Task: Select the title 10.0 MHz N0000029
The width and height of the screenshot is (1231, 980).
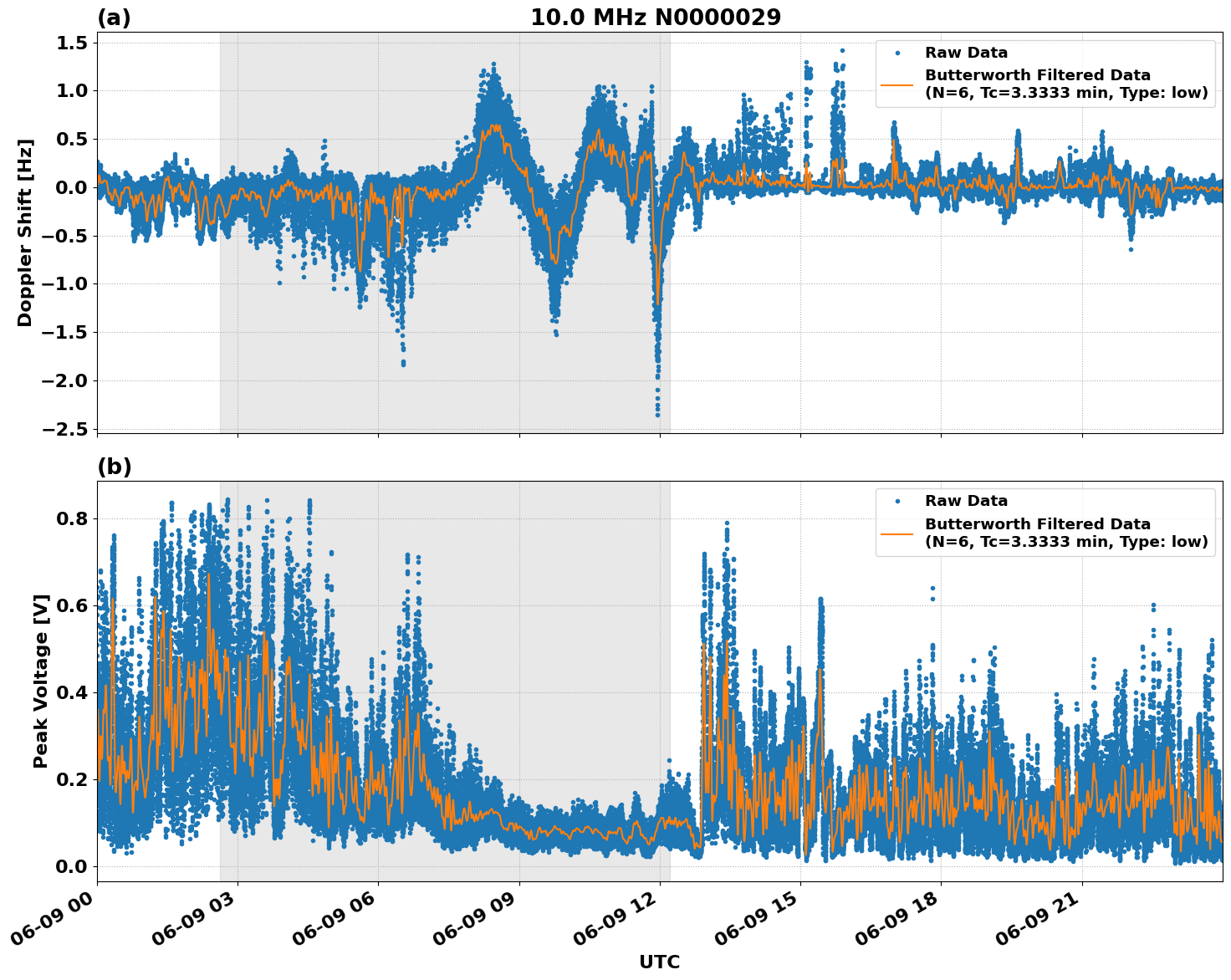Action: [x=657, y=17]
